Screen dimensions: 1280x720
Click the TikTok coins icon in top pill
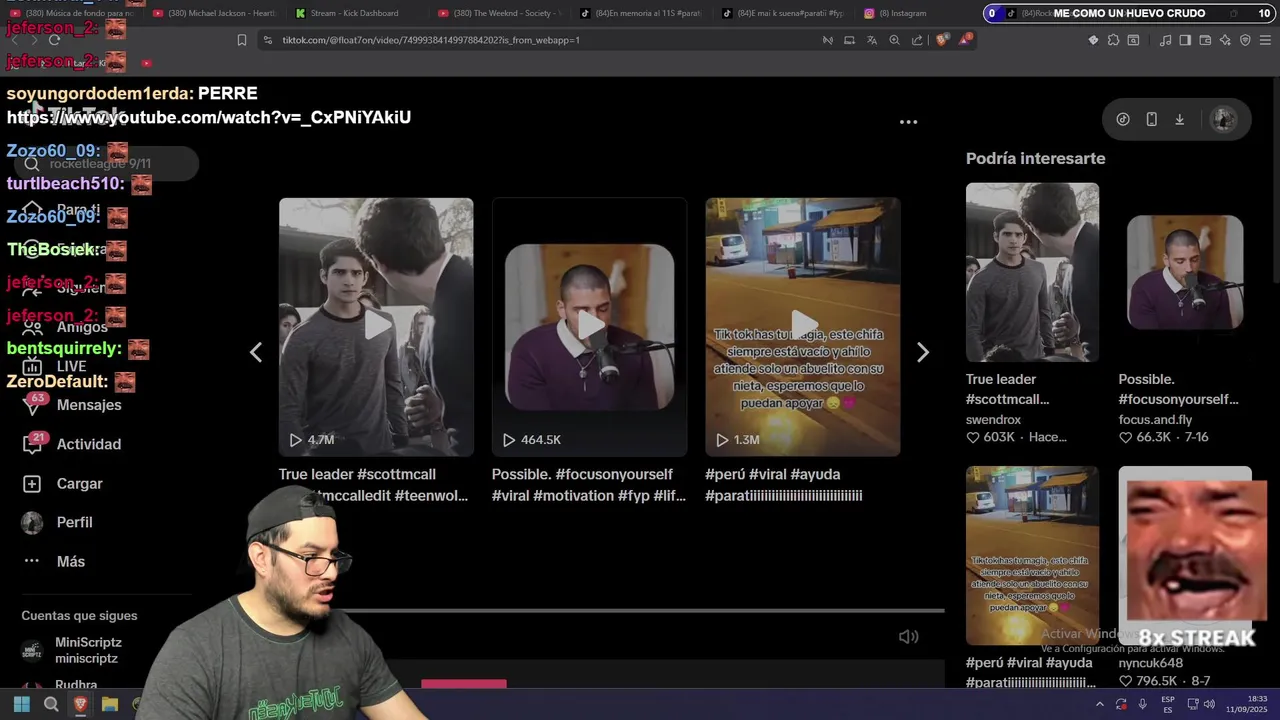click(1123, 119)
